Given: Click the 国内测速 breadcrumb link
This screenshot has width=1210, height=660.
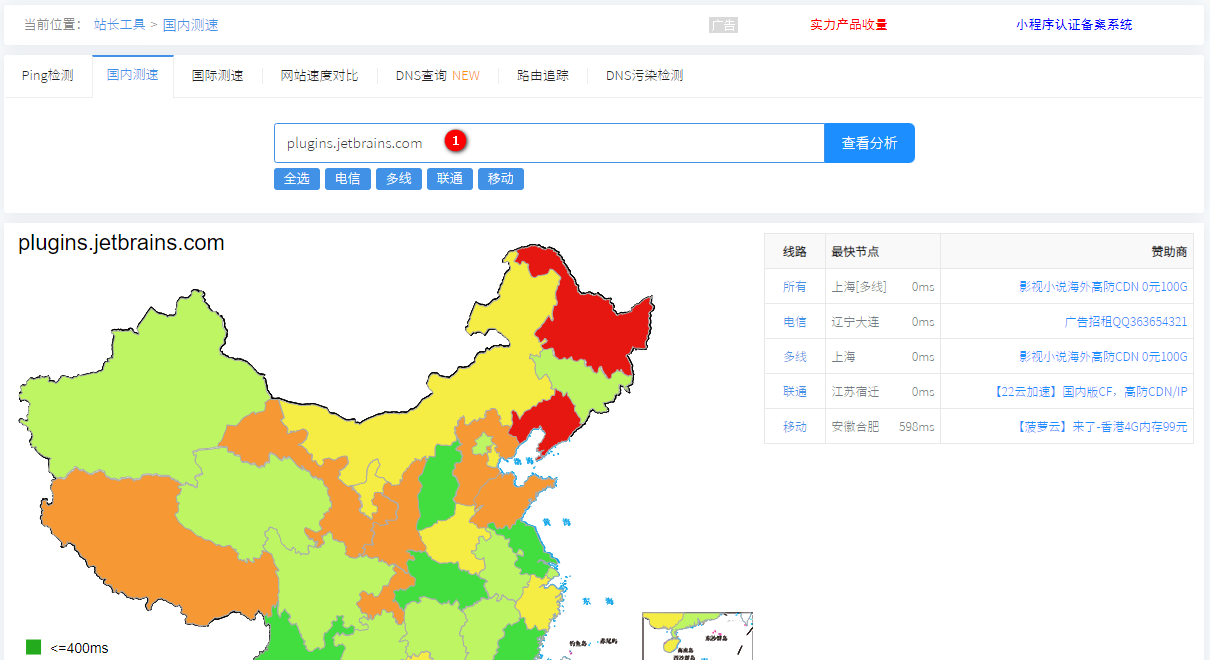Looking at the screenshot, I should (x=189, y=25).
